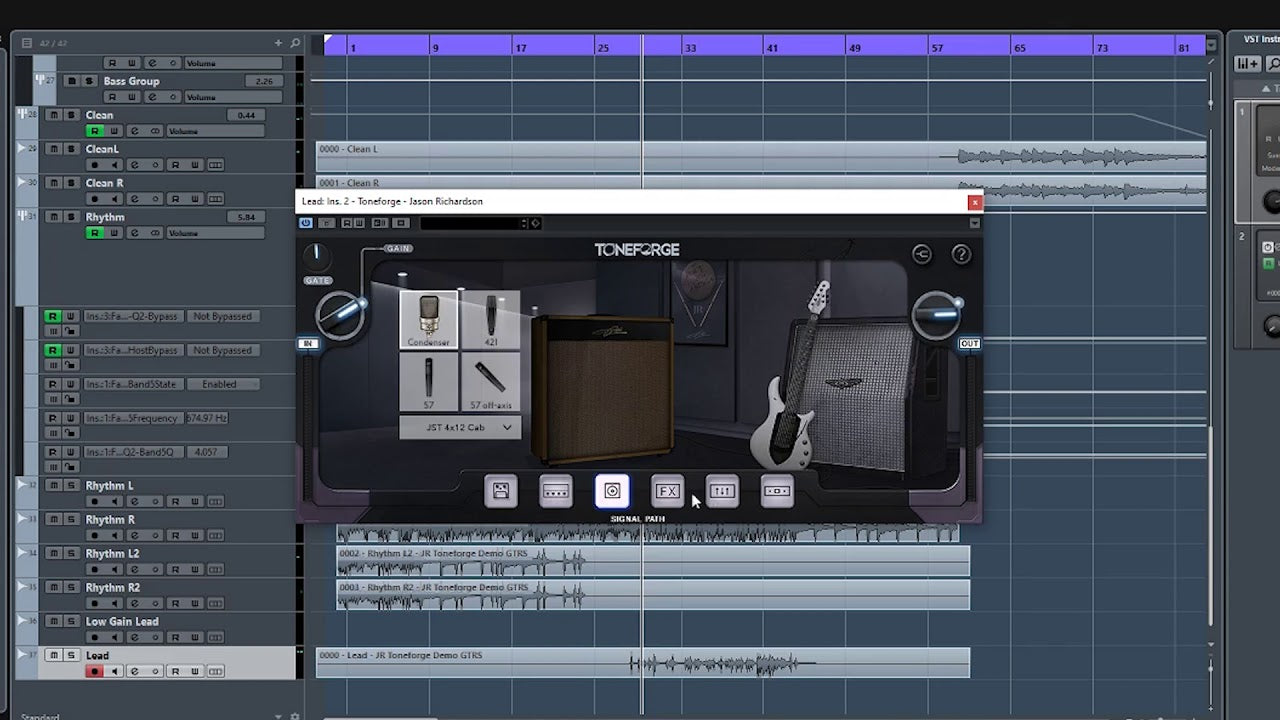Select the Bass Group track name

tap(131, 81)
